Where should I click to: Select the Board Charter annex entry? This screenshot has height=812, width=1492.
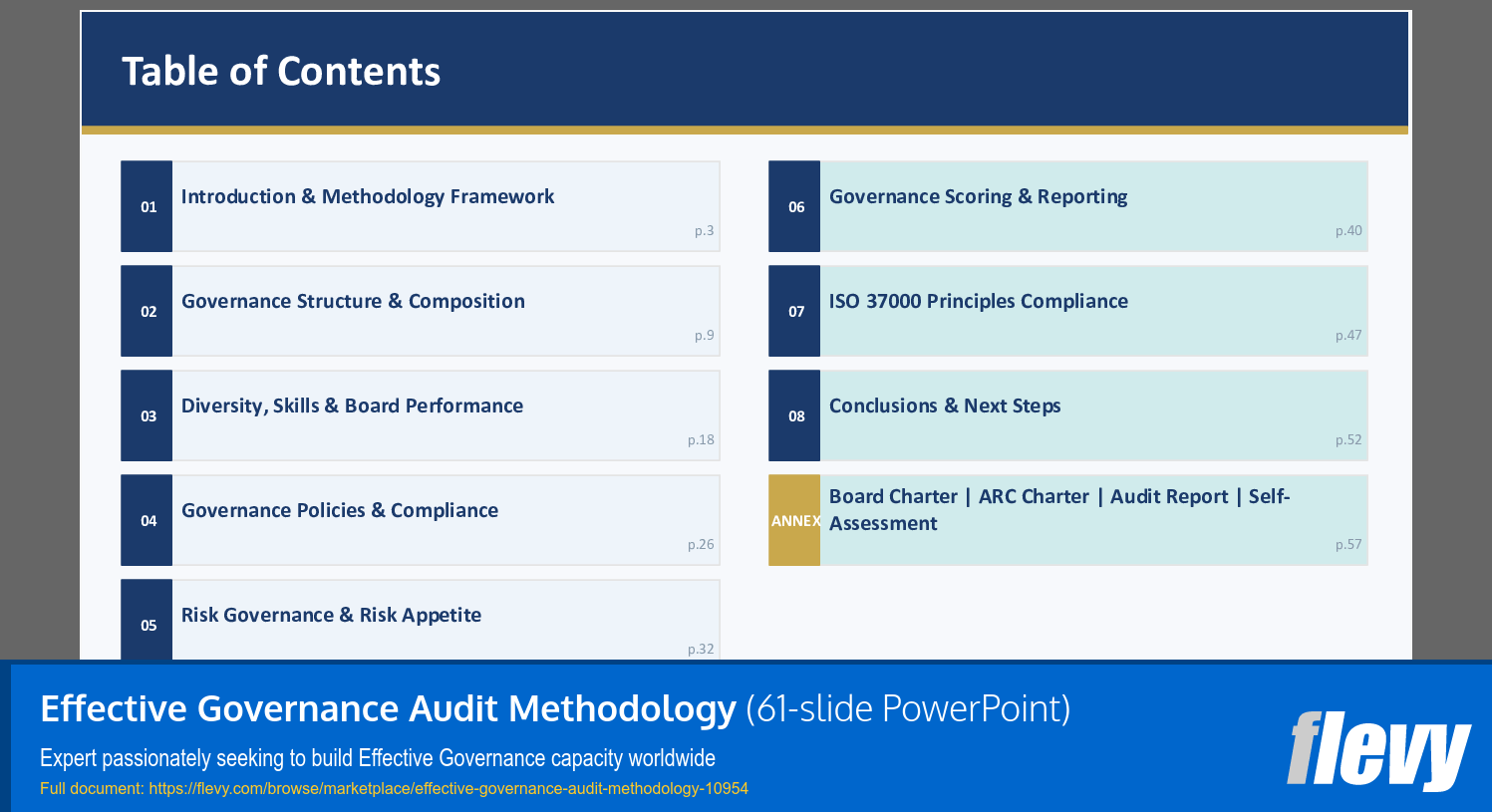(x=1061, y=508)
